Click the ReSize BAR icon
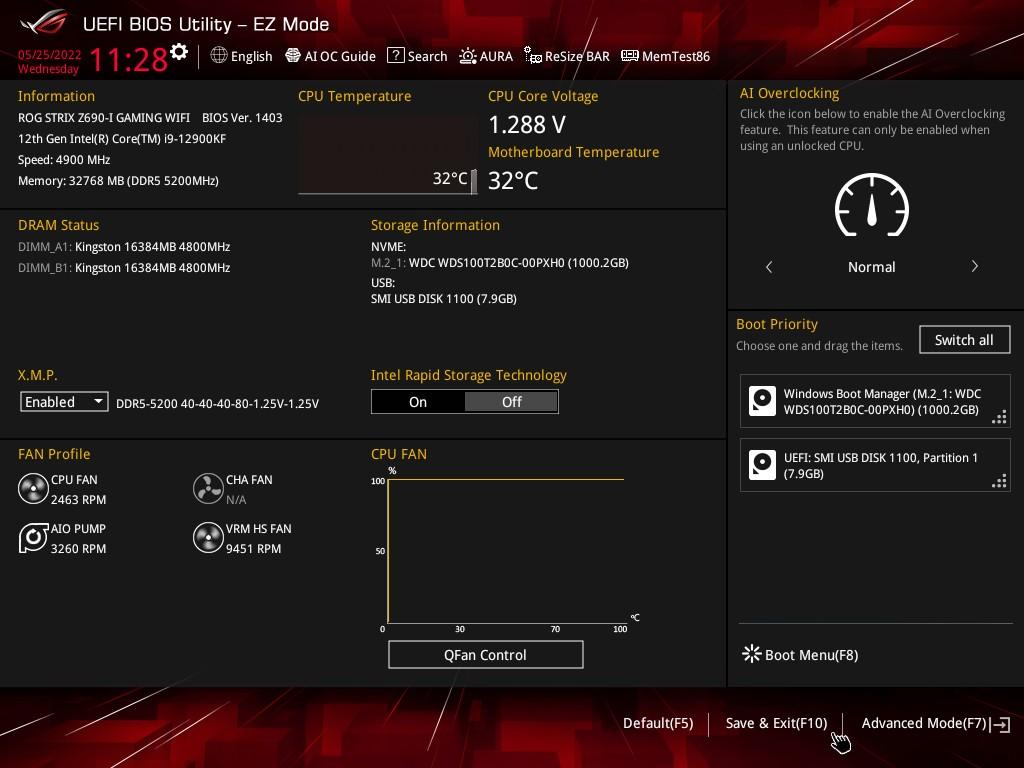The height and width of the screenshot is (768, 1024). [533, 56]
